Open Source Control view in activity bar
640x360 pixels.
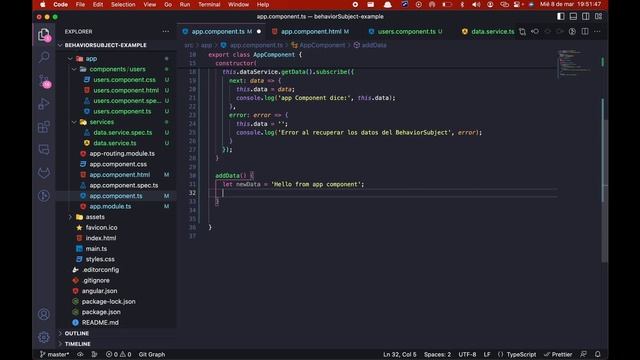[44, 80]
